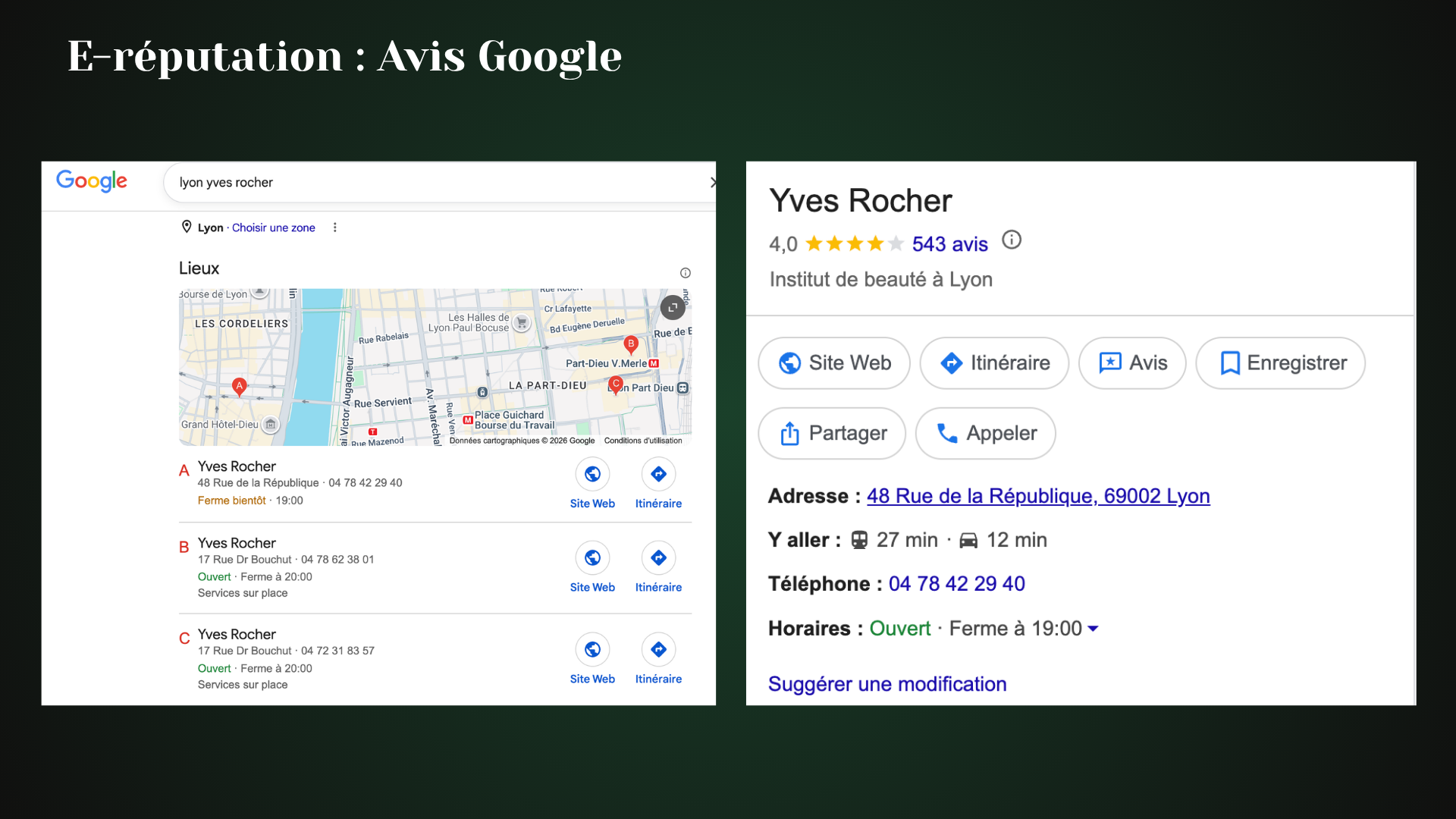Click phone number 04 78 42 29 40 link
Image resolution: width=1456 pixels, height=819 pixels.
pos(957,584)
